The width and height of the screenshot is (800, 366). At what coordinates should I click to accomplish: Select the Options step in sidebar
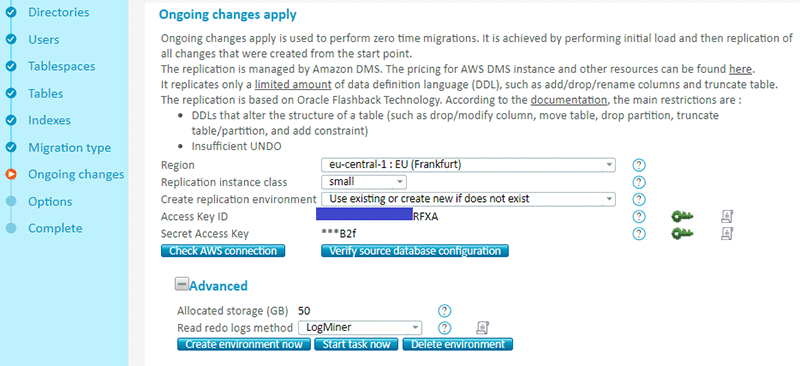pyautogui.click(x=50, y=202)
